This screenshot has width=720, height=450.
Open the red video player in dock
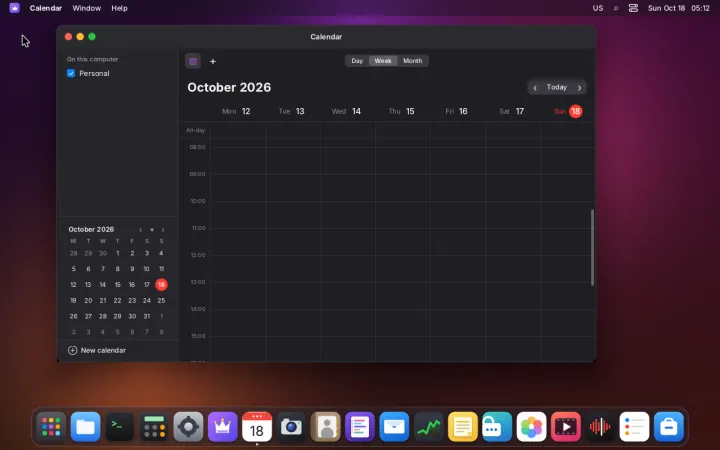pyautogui.click(x=565, y=427)
